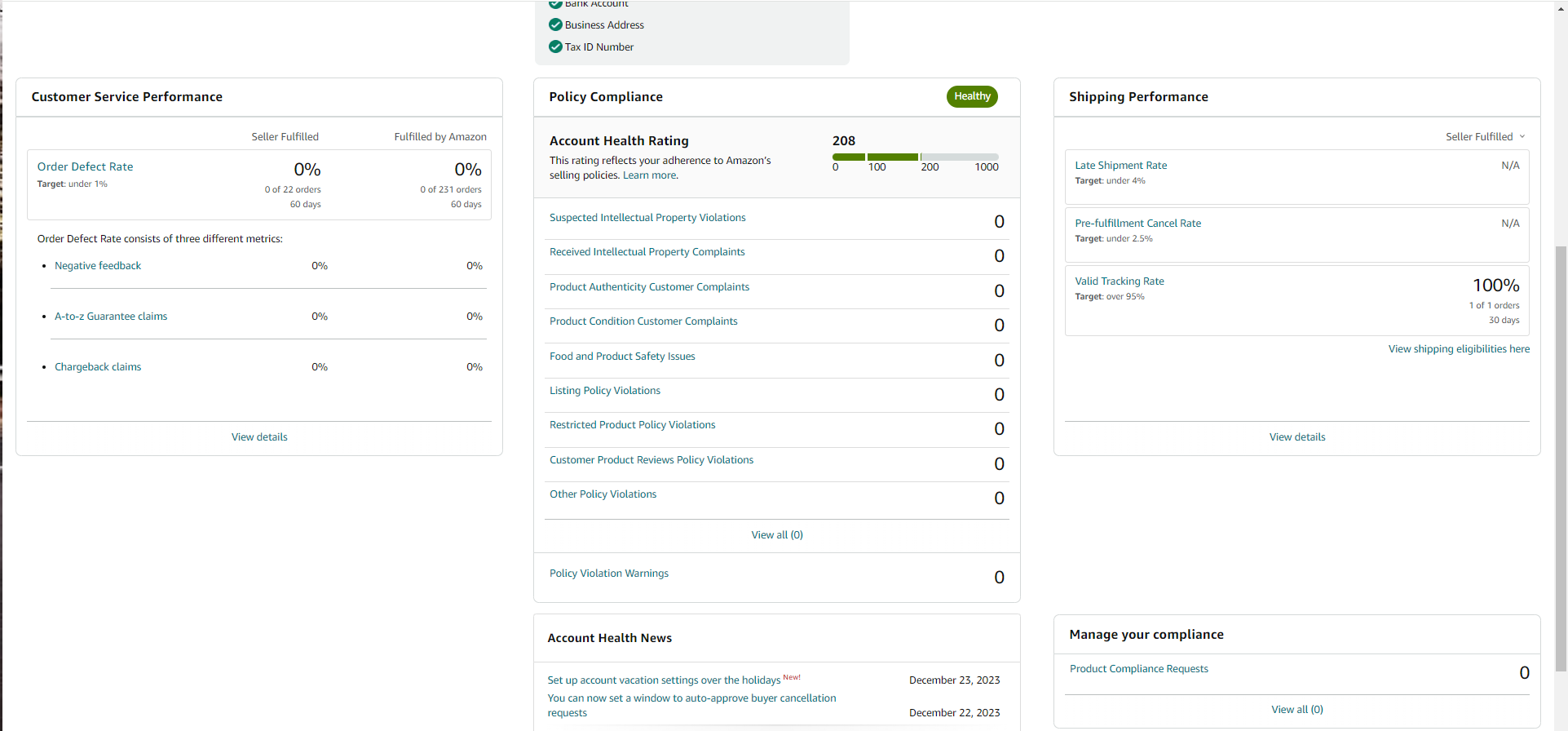This screenshot has width=1568, height=731.
Task: Click the account health score value 208
Action: [x=844, y=141]
